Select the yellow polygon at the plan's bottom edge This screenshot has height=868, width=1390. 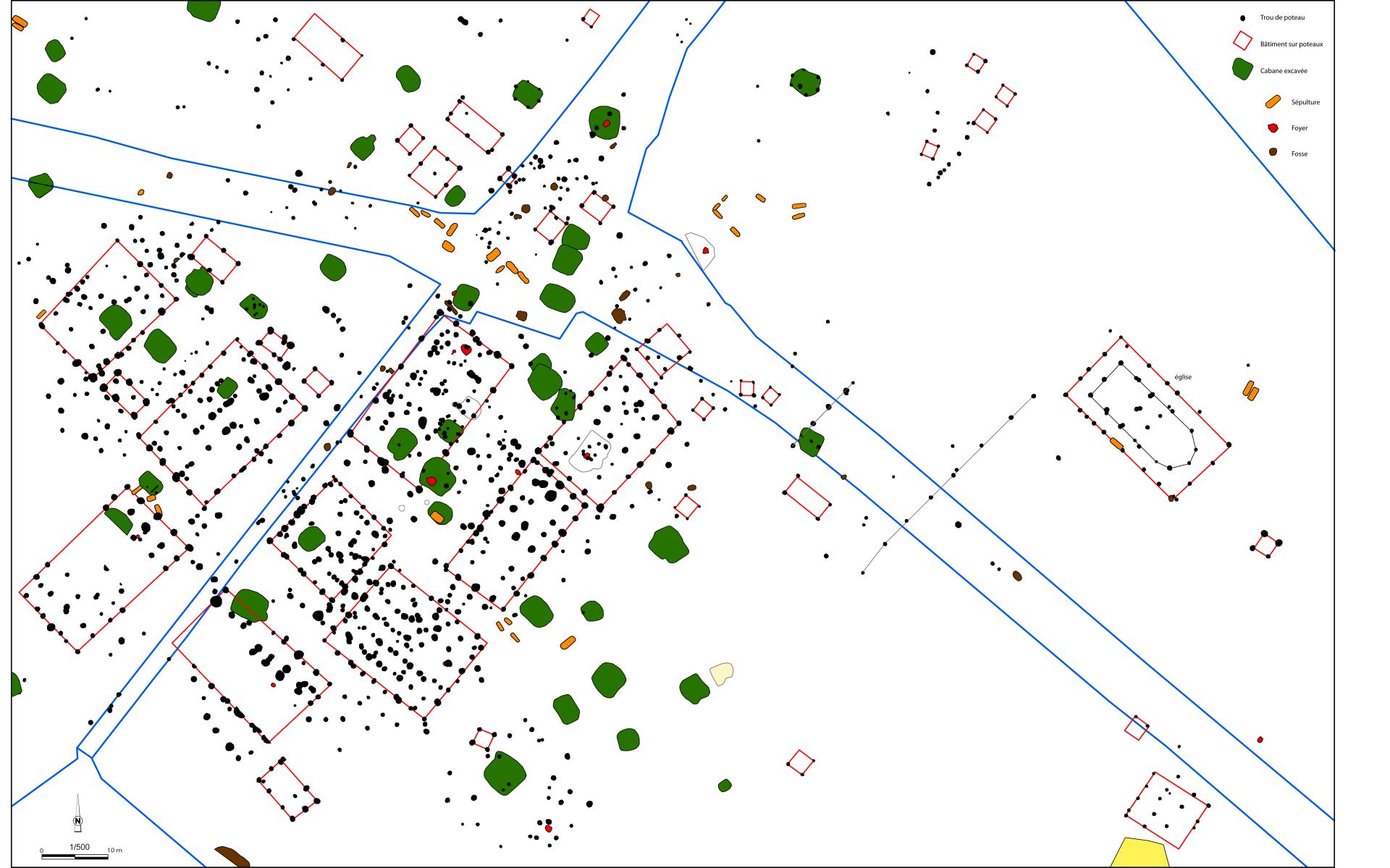tap(1140, 853)
